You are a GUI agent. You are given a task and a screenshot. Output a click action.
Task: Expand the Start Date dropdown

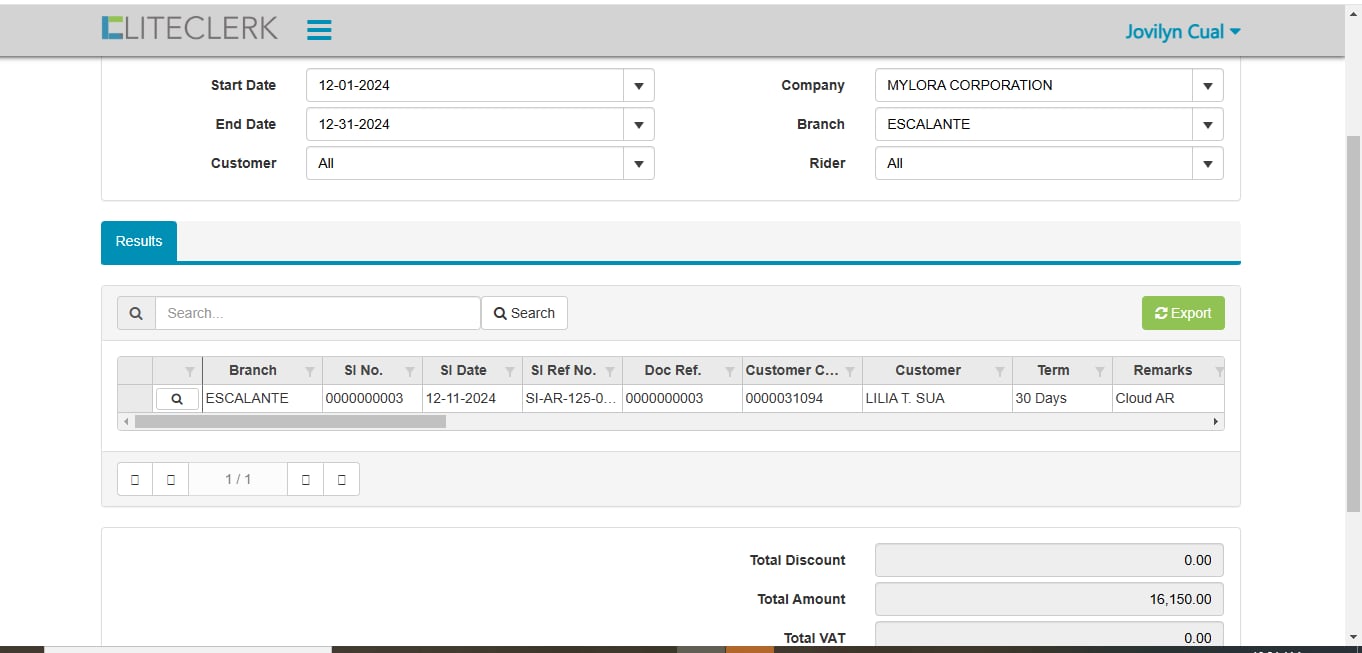click(x=638, y=86)
